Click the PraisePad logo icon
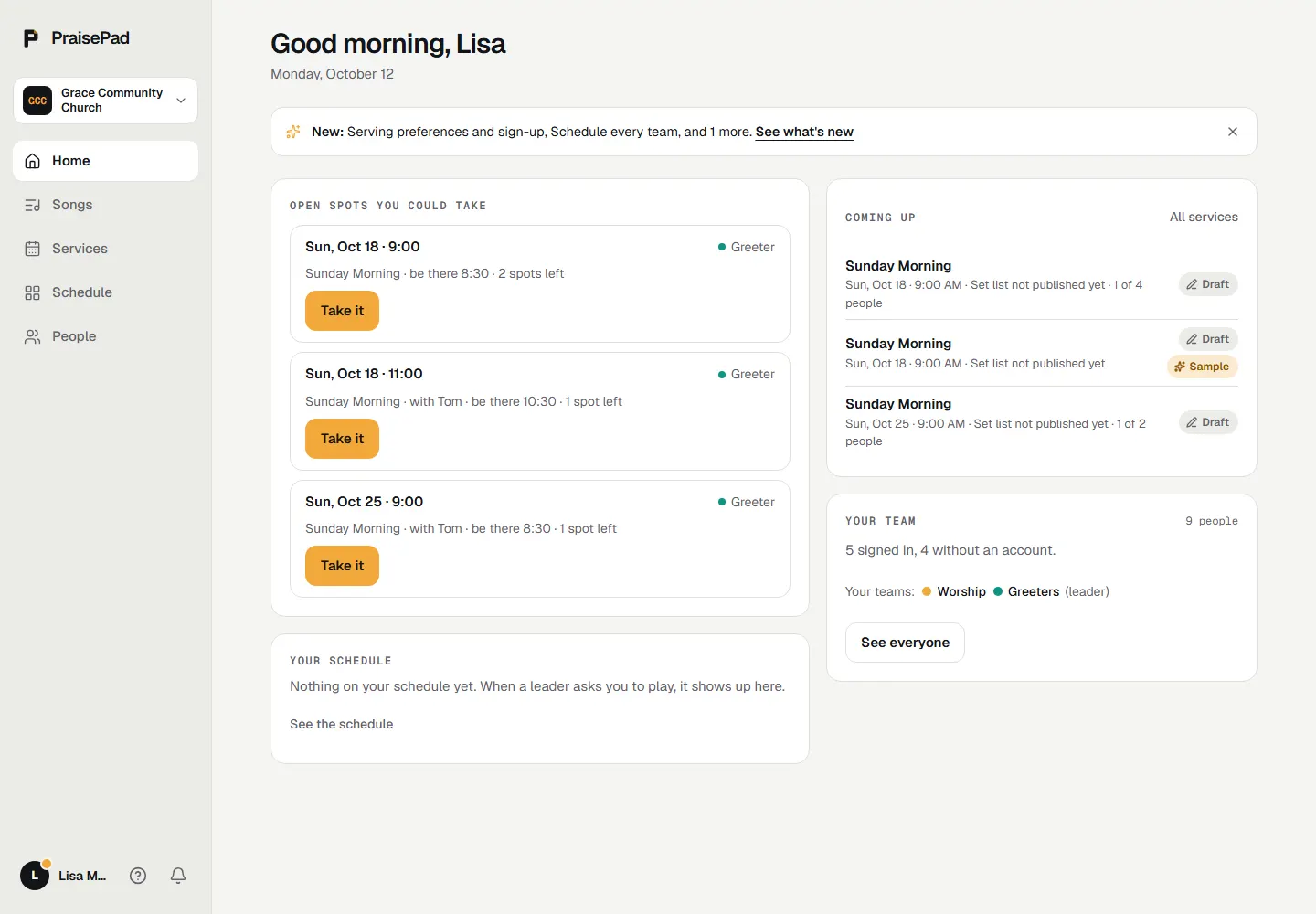The image size is (1316, 914). pyautogui.click(x=31, y=38)
